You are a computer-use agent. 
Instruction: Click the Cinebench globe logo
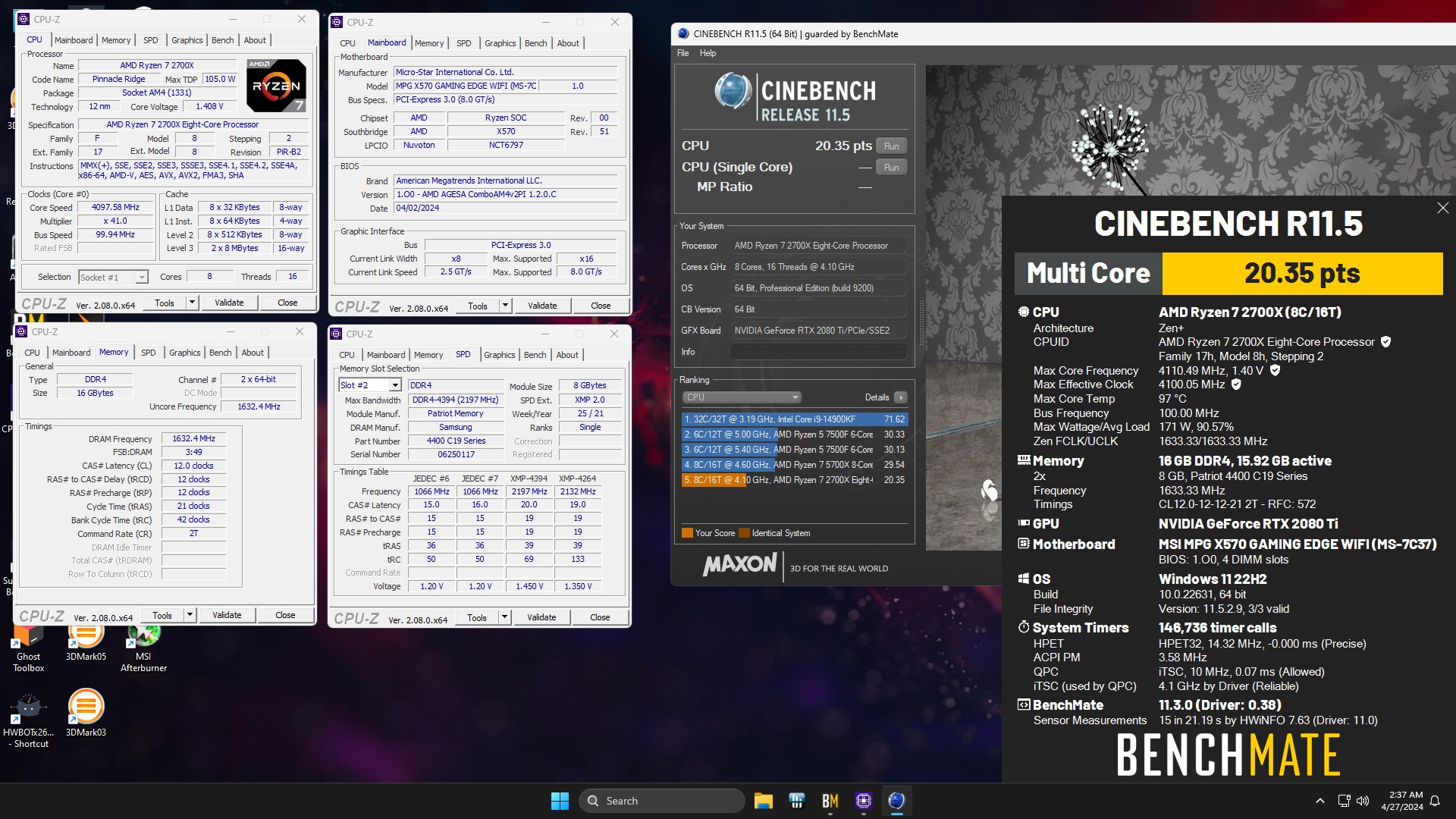[x=732, y=92]
